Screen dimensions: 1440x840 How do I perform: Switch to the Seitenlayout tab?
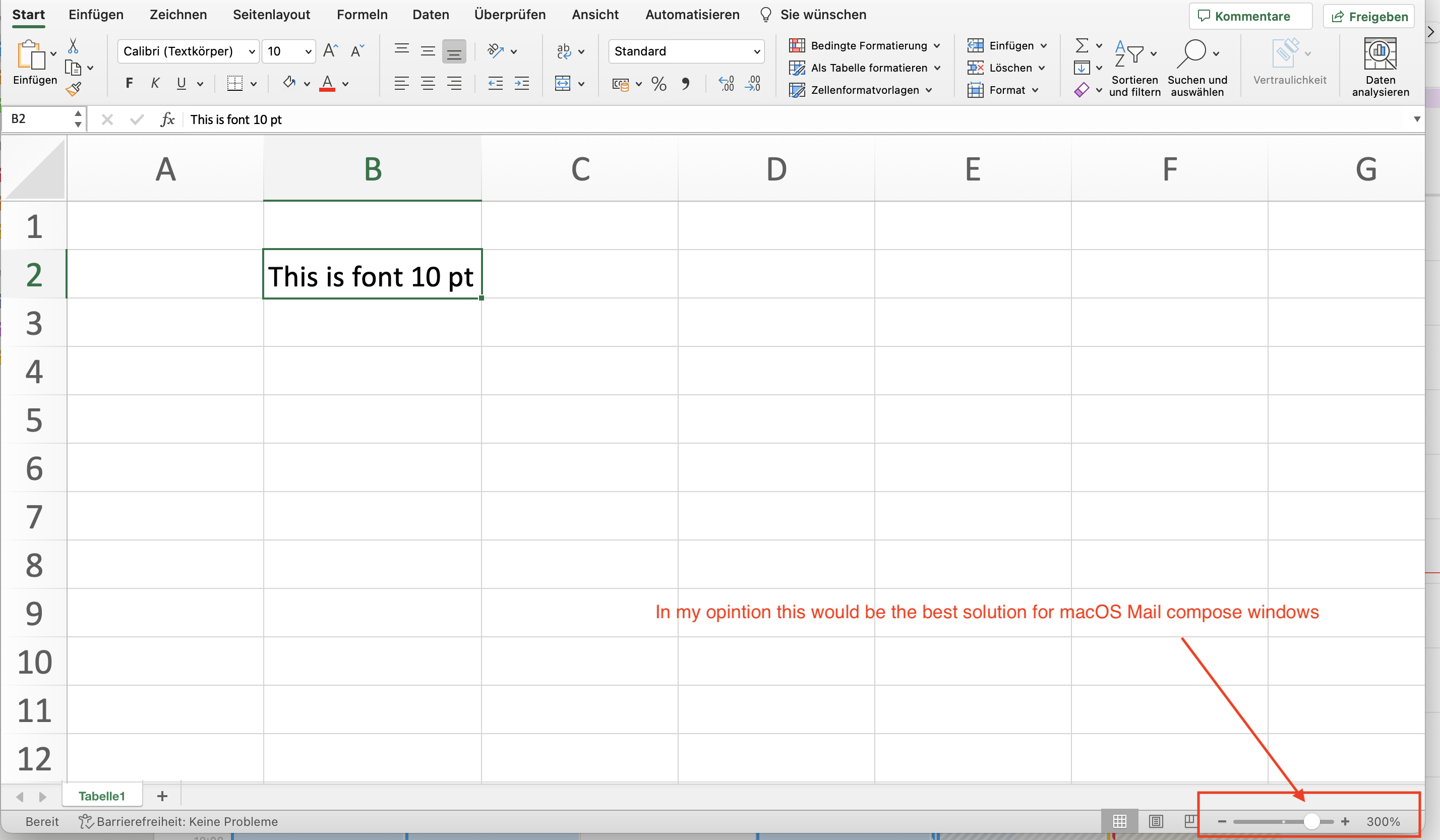tap(271, 15)
